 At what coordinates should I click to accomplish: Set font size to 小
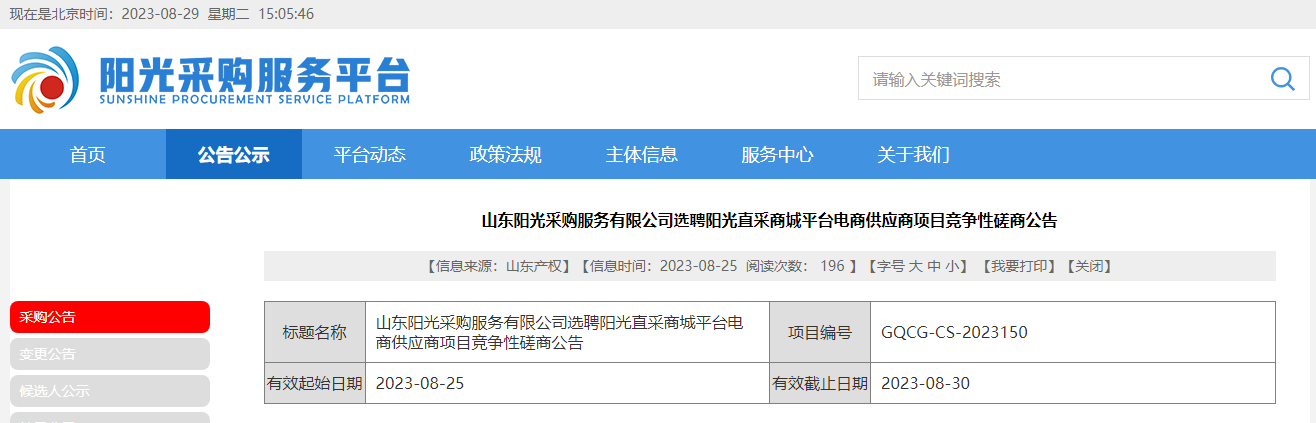952,266
